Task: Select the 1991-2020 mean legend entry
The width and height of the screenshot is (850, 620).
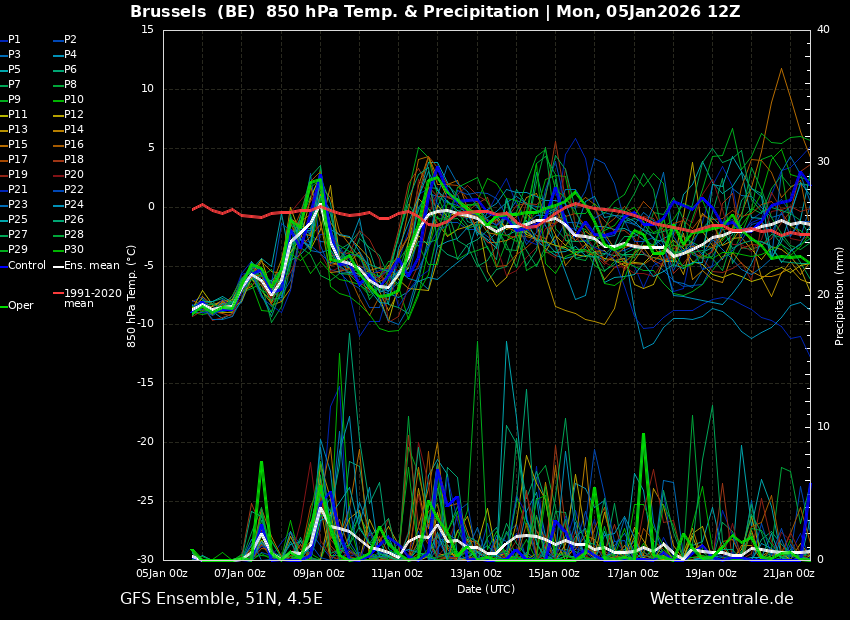Action: (x=87, y=299)
